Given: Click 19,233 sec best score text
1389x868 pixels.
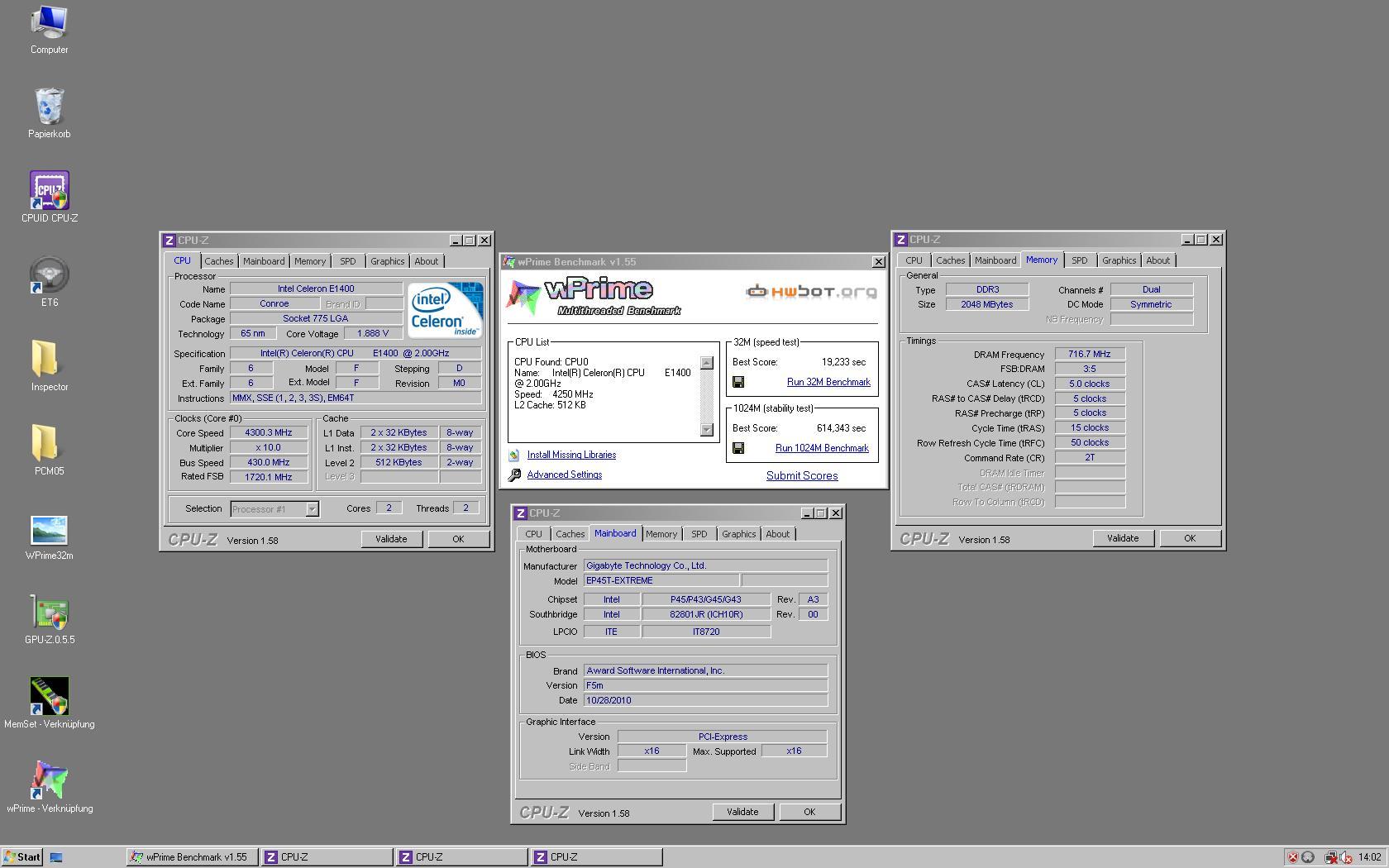Looking at the screenshot, I should coord(844,362).
